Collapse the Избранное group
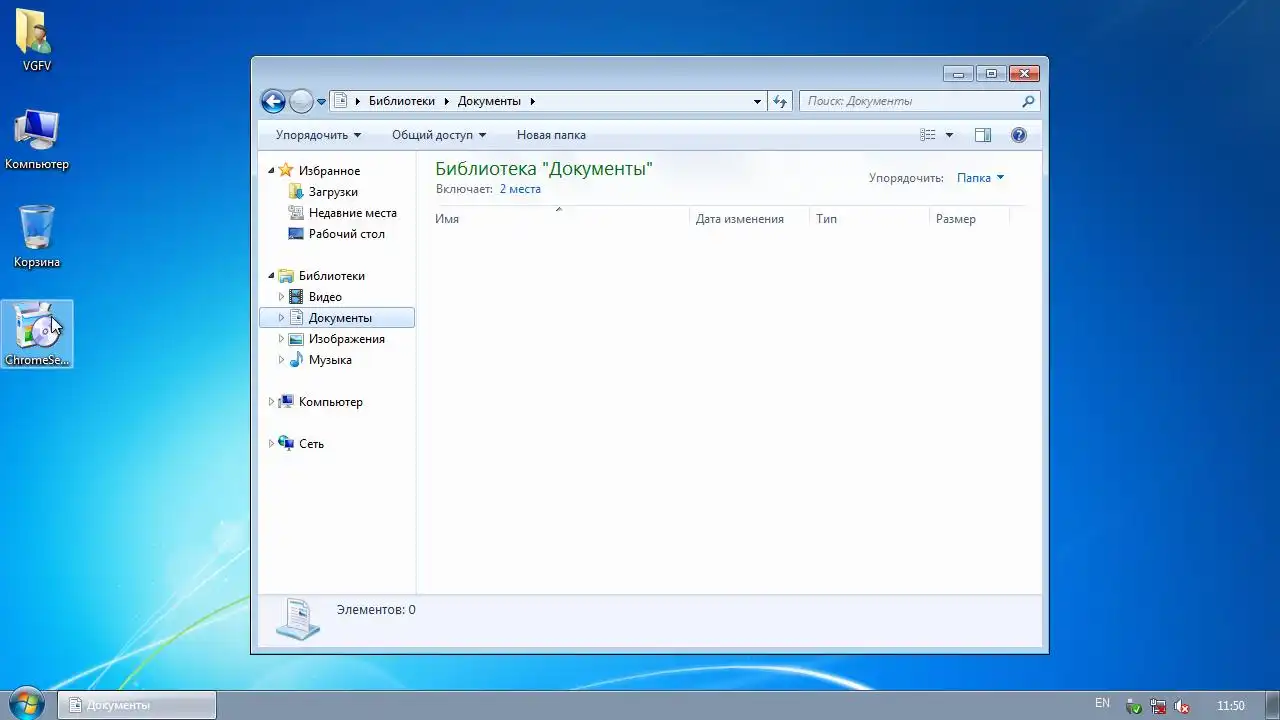1280x720 pixels. (x=271, y=171)
